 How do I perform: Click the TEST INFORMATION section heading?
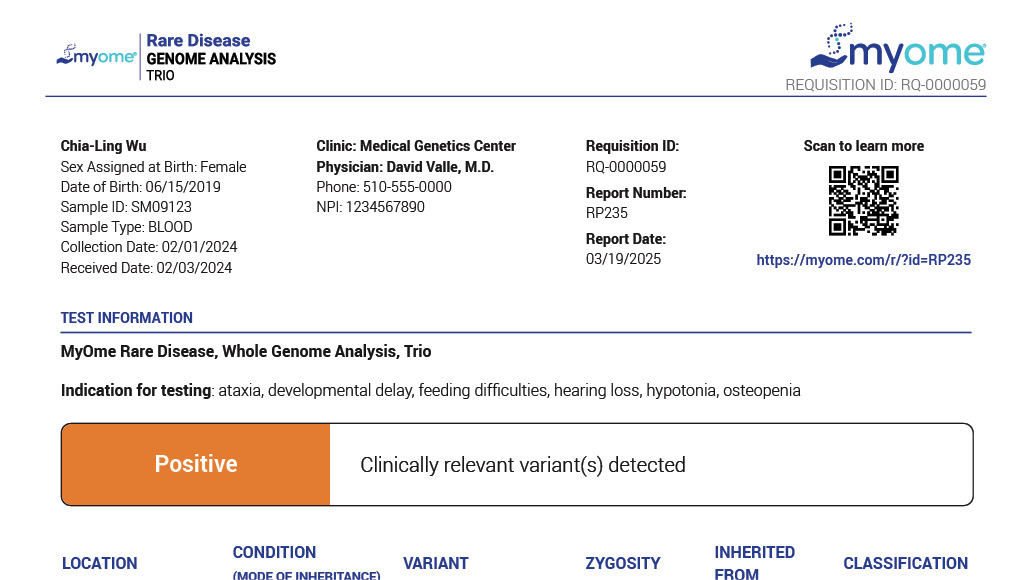pyautogui.click(x=127, y=318)
